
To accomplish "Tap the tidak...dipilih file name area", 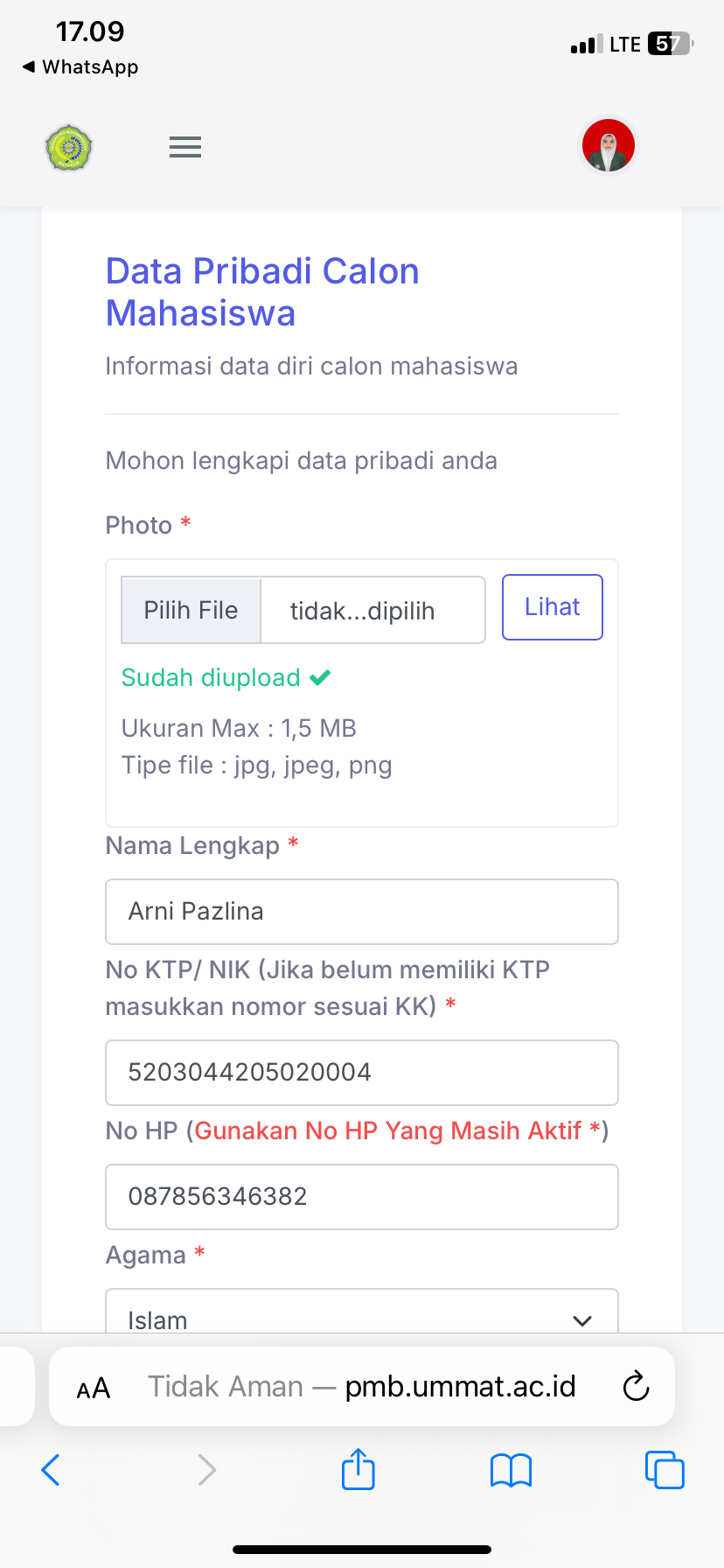I will [372, 611].
